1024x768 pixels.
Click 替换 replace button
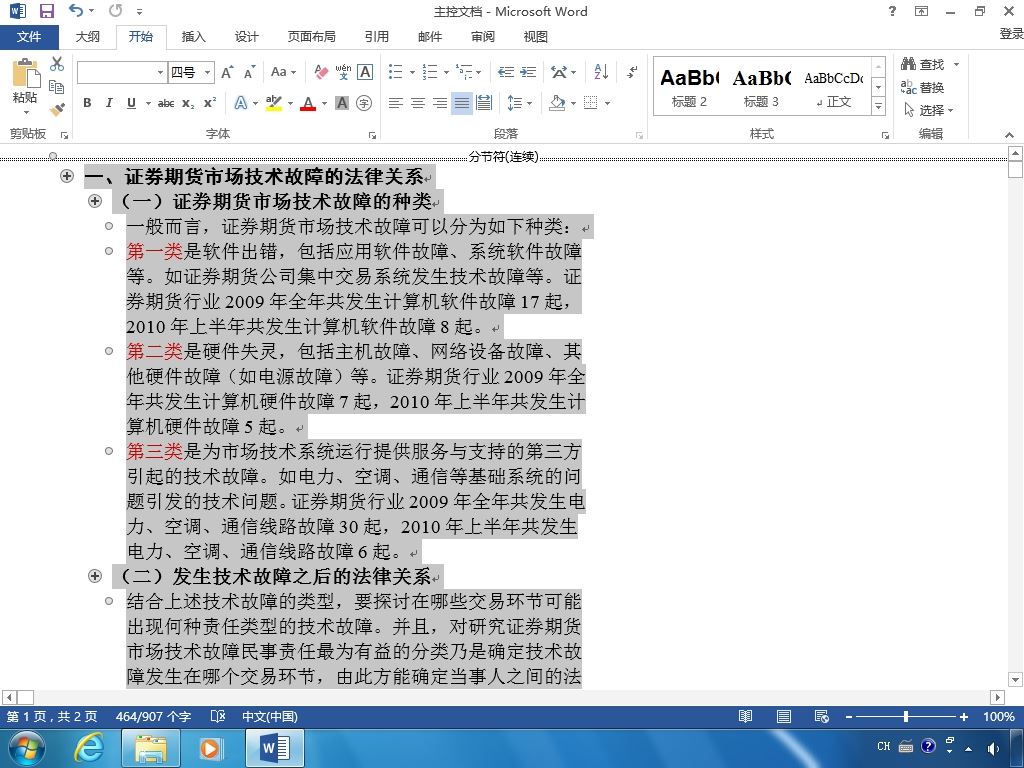pos(922,87)
